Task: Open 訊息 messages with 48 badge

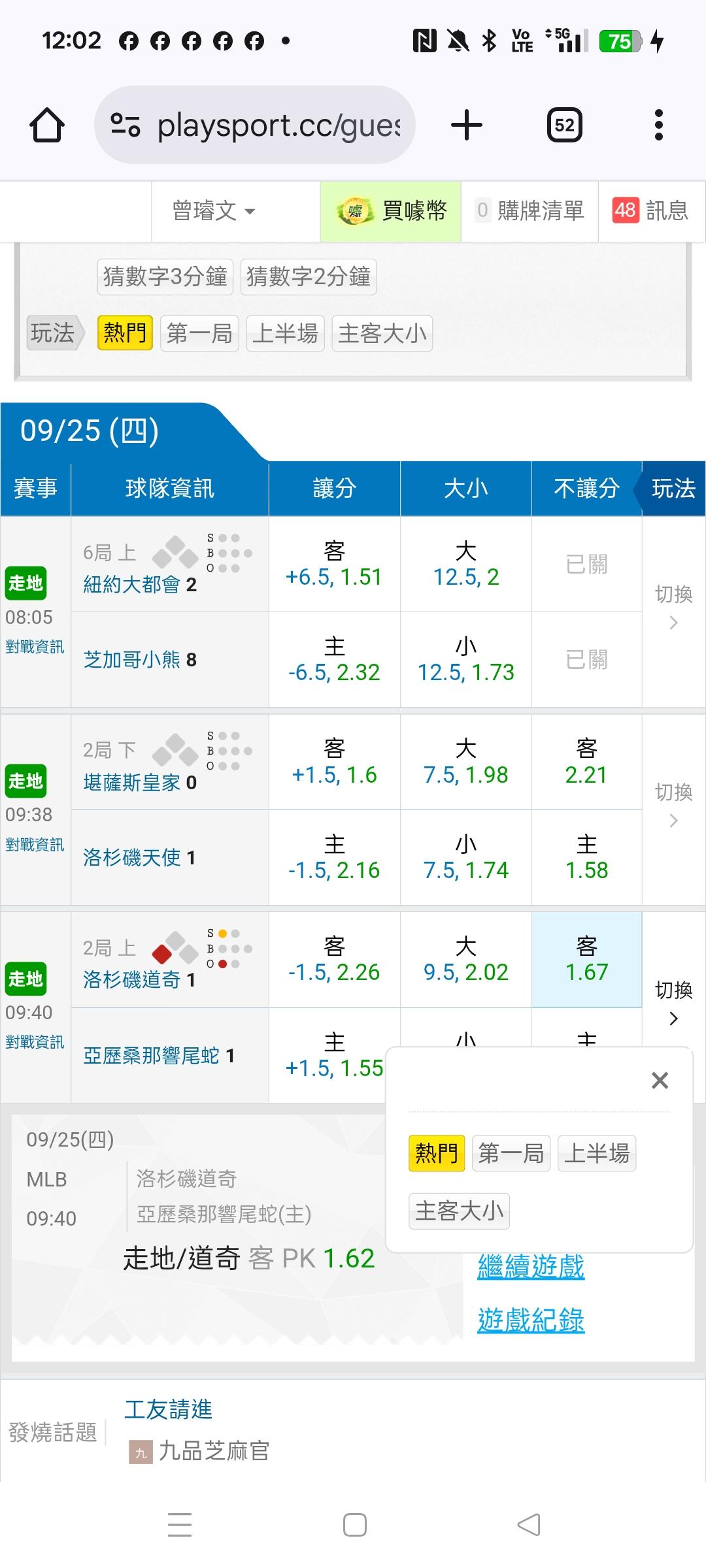Action: tap(651, 211)
